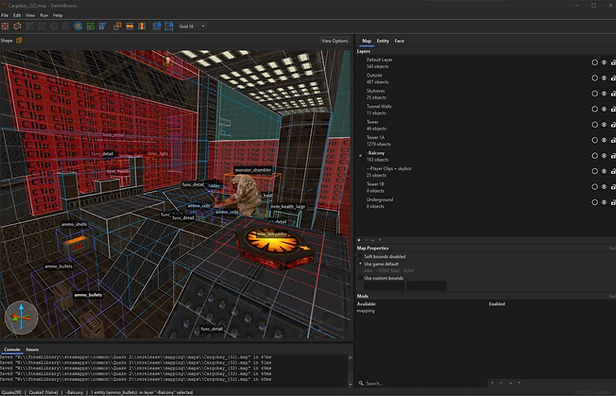This screenshot has width=616, height=396.
Task: Flip selection horizontally via toolbar icon
Action: (130, 26)
